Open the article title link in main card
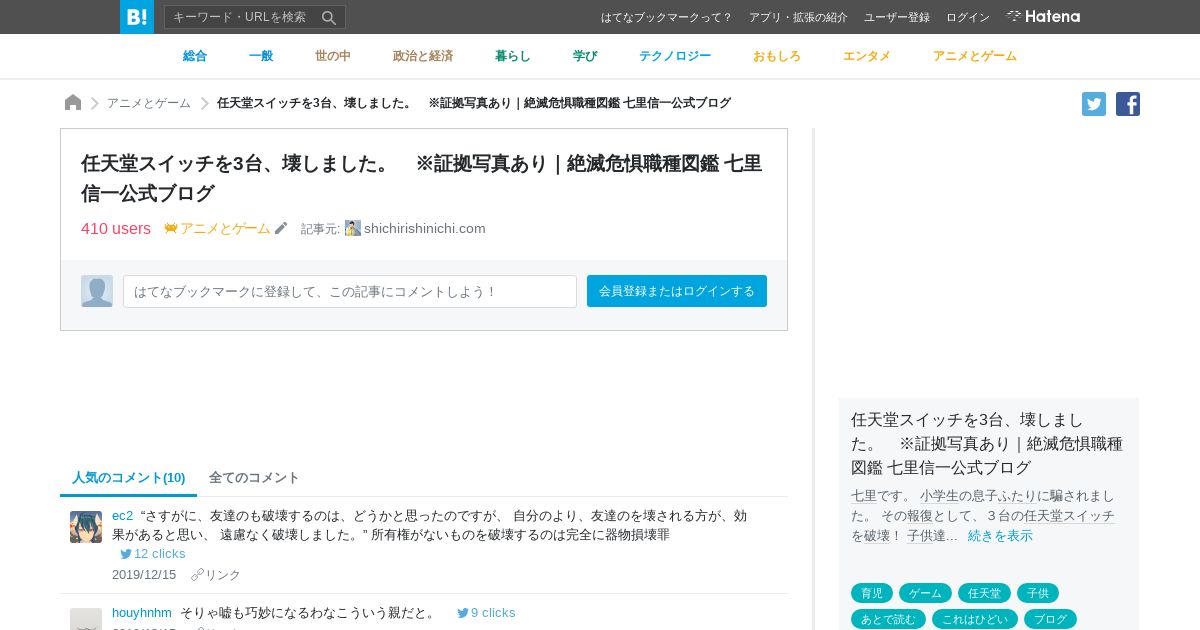1200x630 pixels. (421, 178)
